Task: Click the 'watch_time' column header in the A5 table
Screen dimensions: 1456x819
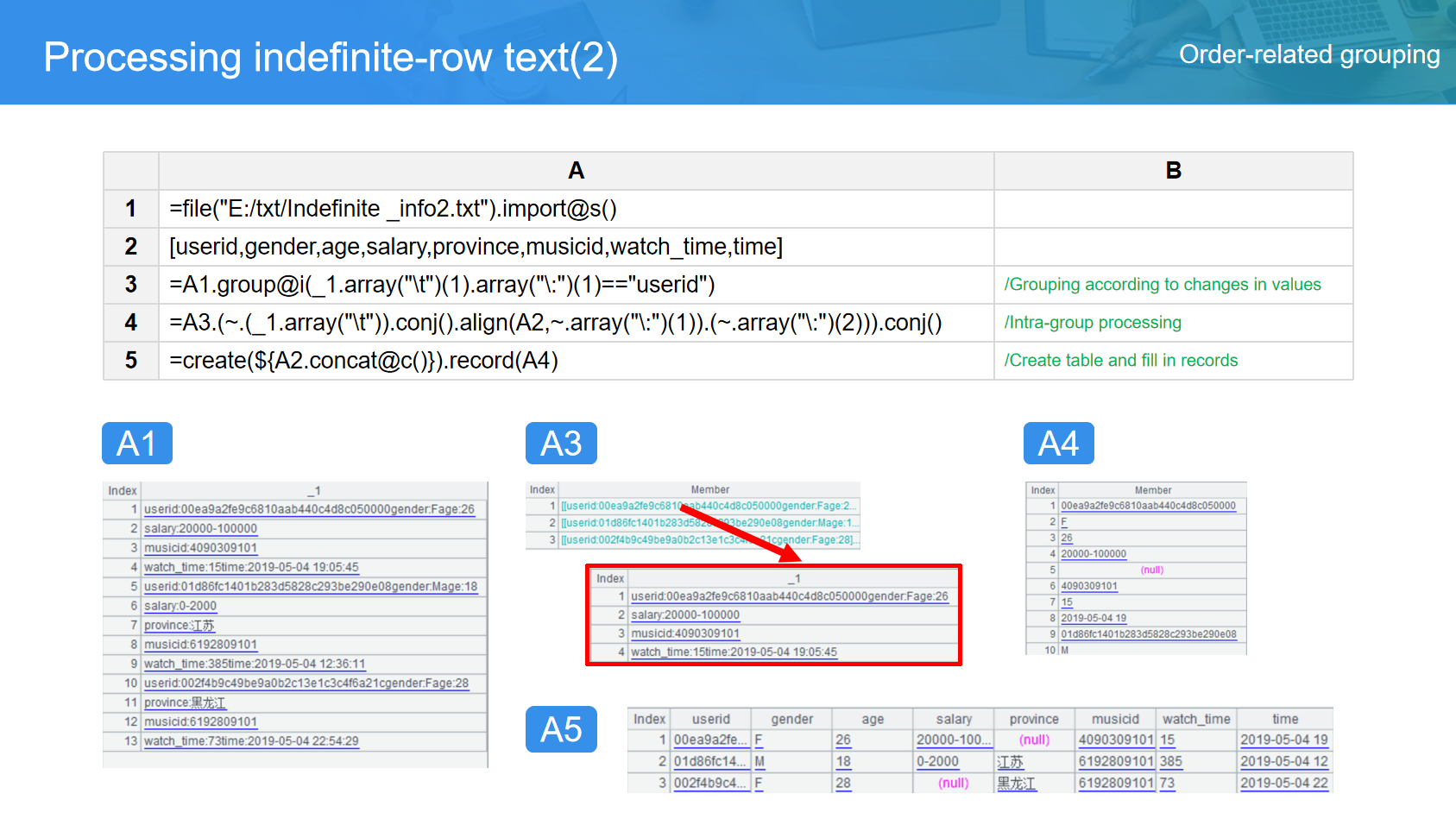Action: click(x=1195, y=719)
